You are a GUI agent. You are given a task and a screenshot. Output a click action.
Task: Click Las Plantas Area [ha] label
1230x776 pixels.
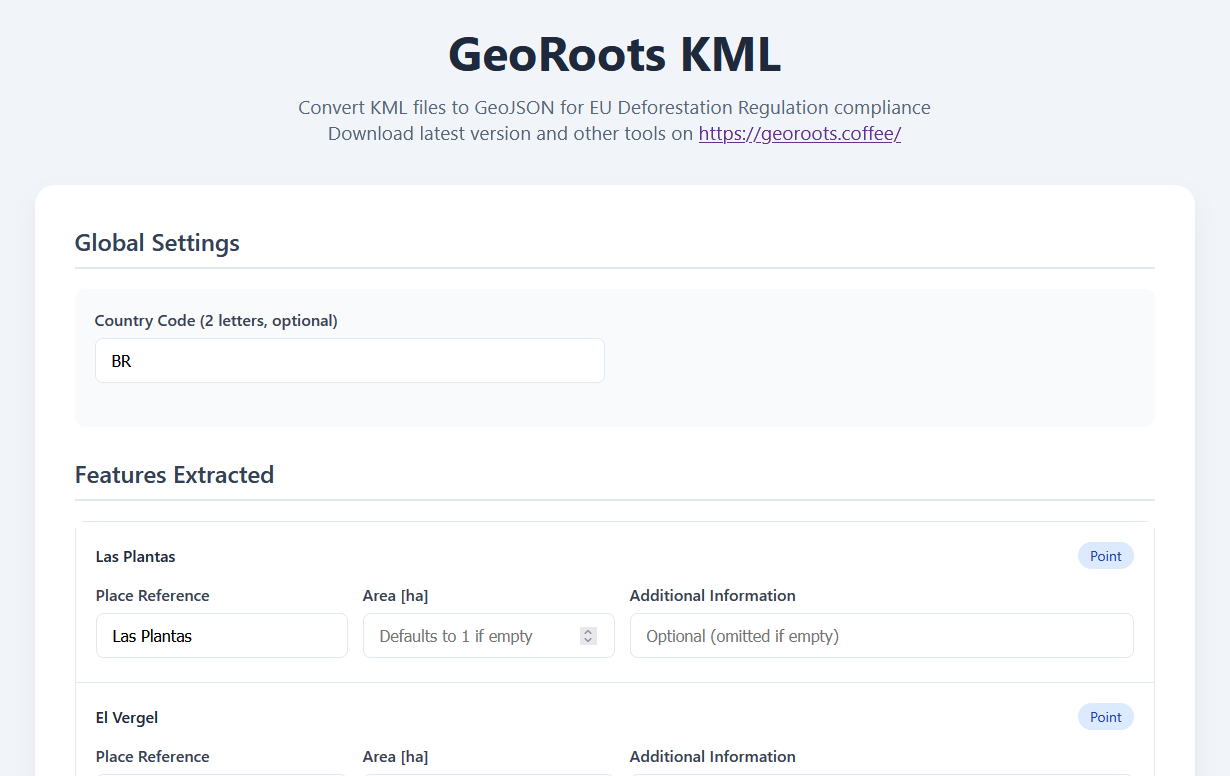point(395,596)
